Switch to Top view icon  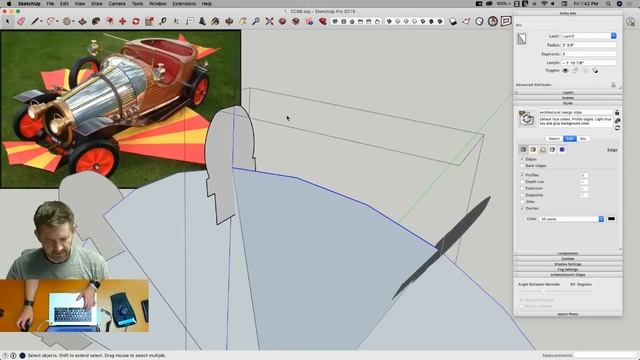[x=344, y=21]
